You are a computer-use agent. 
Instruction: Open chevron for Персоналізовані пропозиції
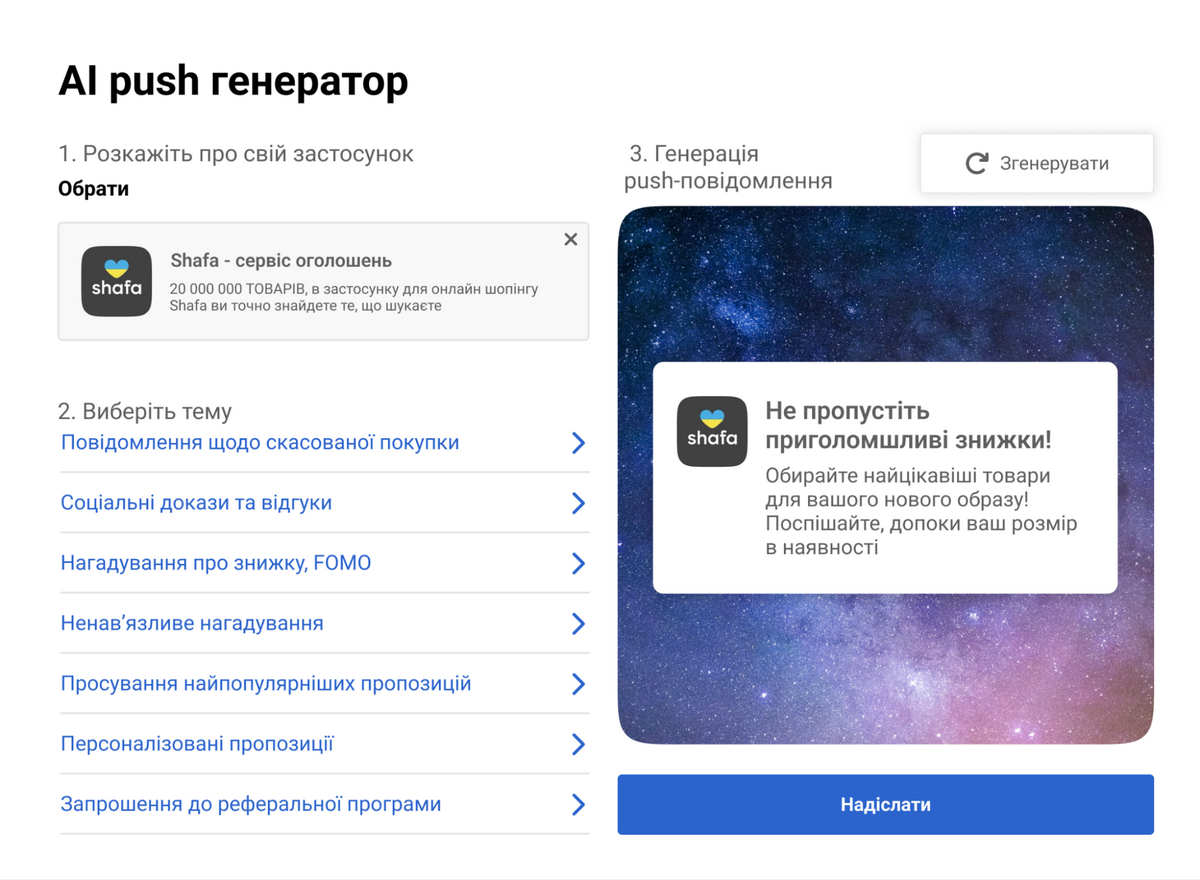point(578,744)
